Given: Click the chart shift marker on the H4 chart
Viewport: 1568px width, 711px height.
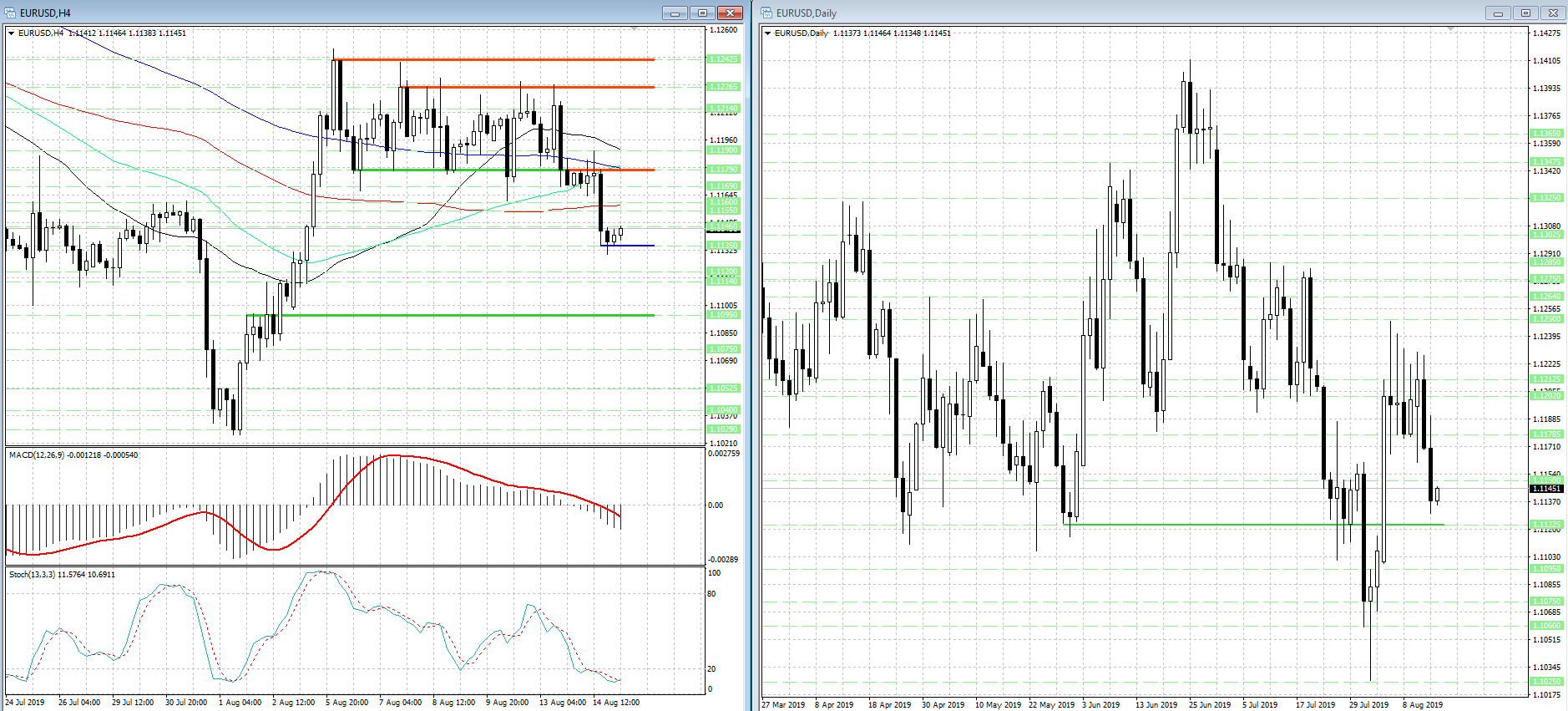Looking at the screenshot, I should pyautogui.click(x=635, y=29).
